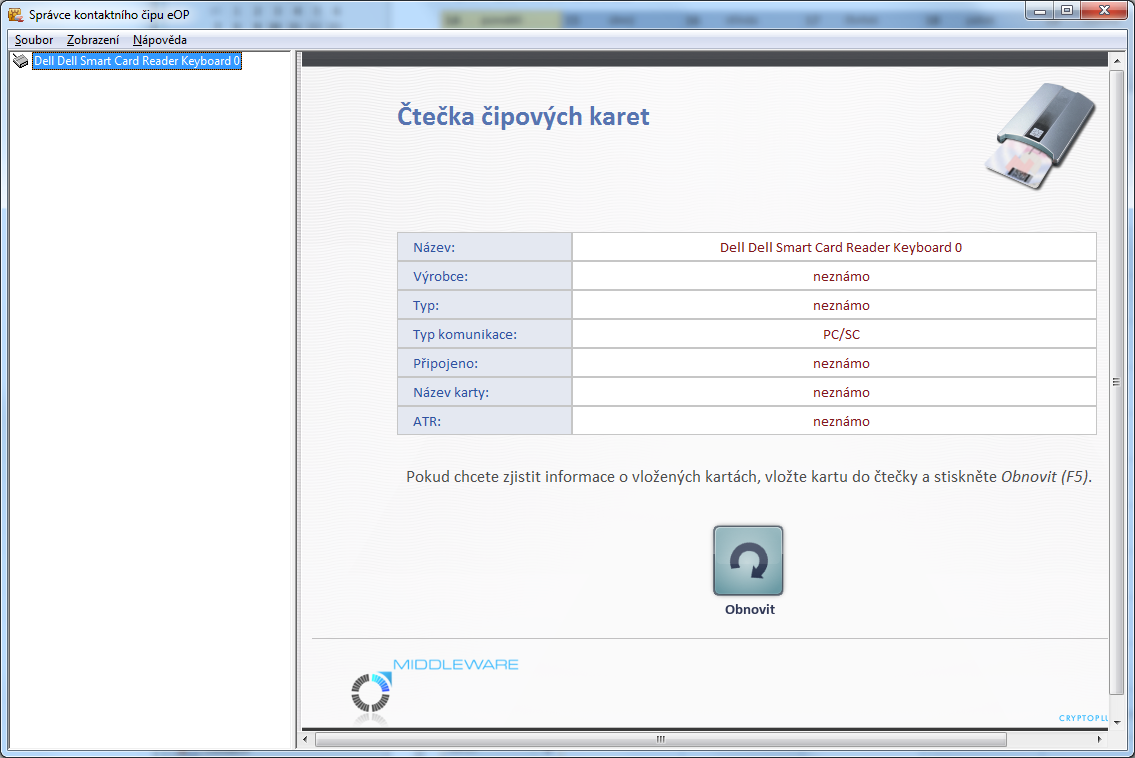
Task: Click the instruction text about Obnovit (F5)
Action: tap(748, 476)
